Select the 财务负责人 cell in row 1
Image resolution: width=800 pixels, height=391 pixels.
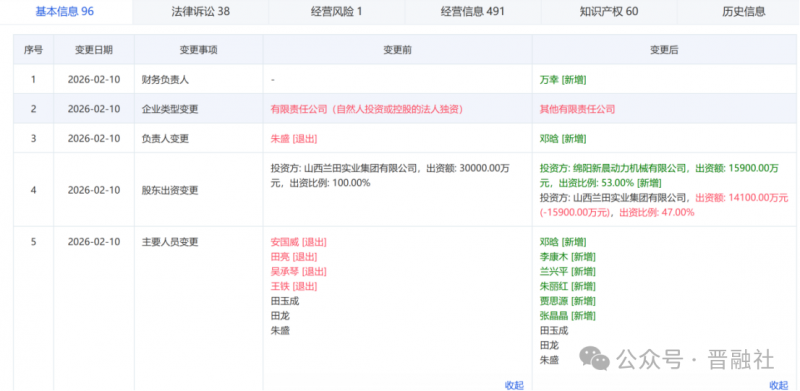198,80
